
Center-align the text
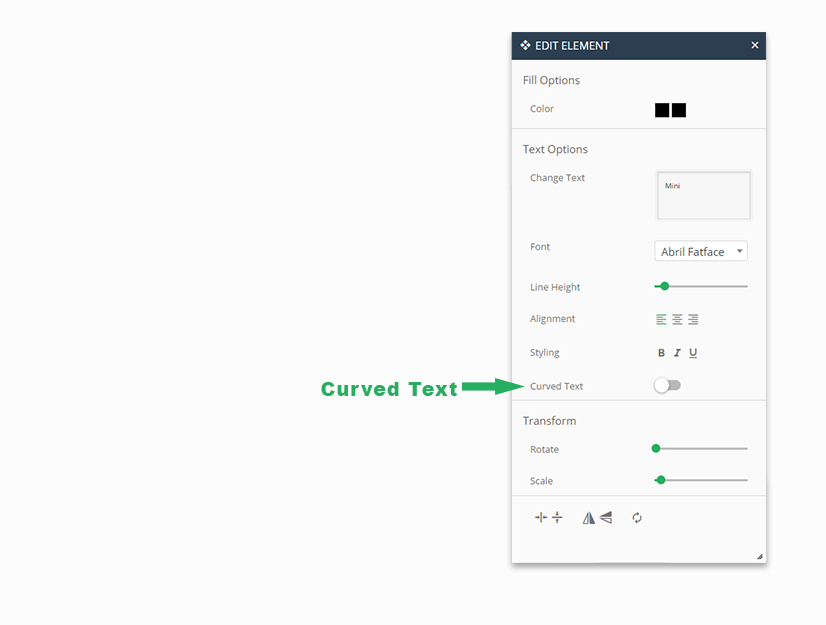tap(677, 320)
